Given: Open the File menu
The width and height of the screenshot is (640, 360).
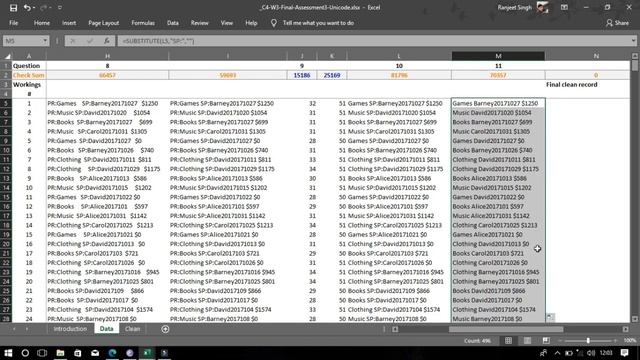Looking at the screenshot, I should pos(13,23).
